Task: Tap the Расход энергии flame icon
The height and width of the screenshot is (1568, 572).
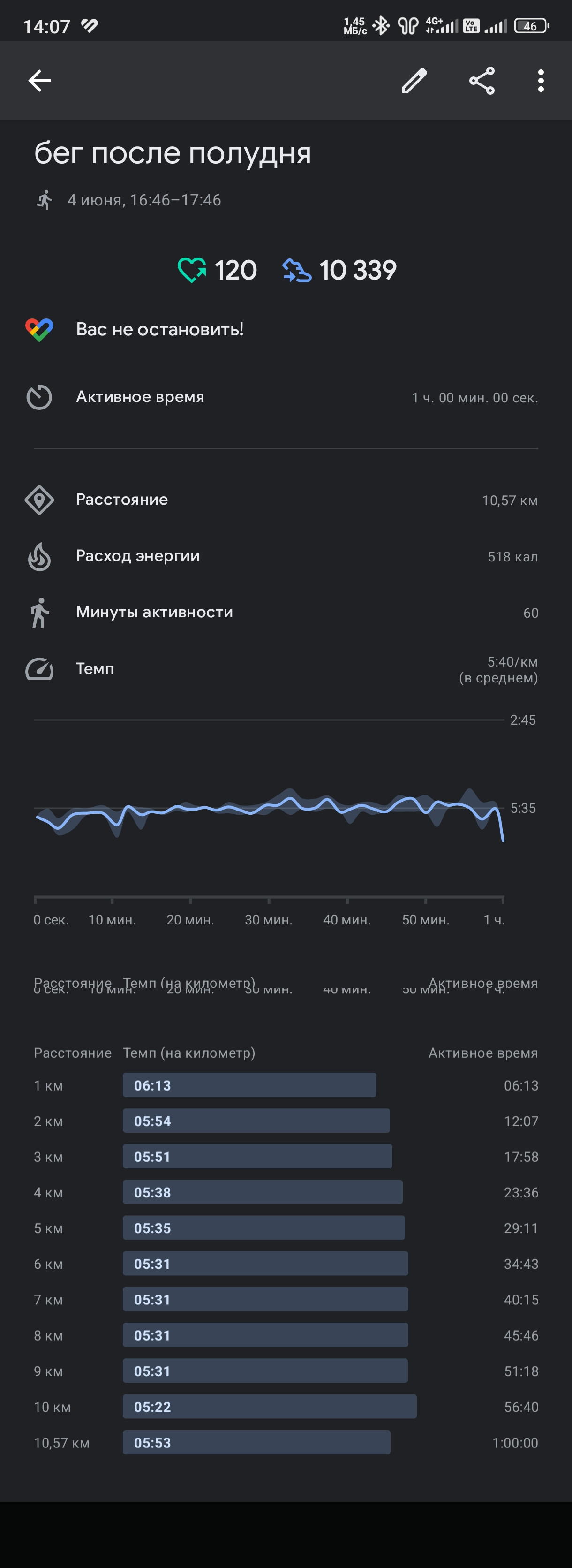Action: [39, 556]
